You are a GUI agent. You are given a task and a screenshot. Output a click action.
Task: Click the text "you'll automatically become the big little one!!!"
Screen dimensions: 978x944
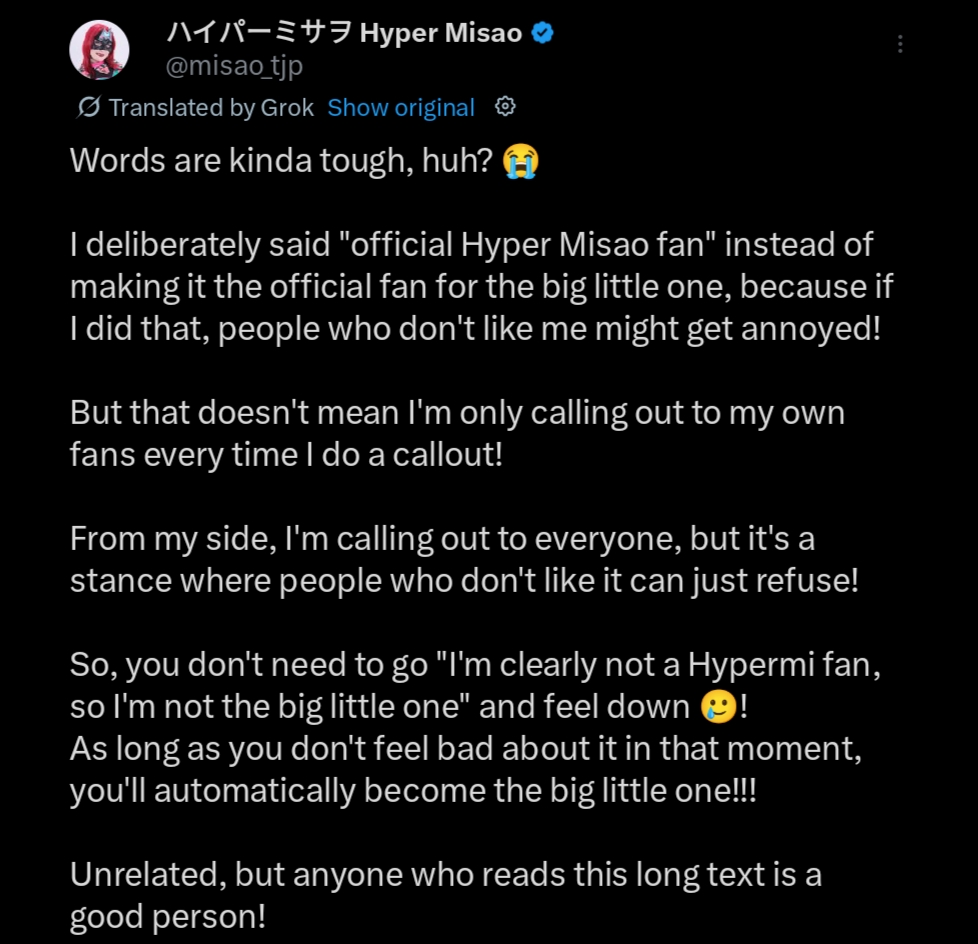point(413,791)
